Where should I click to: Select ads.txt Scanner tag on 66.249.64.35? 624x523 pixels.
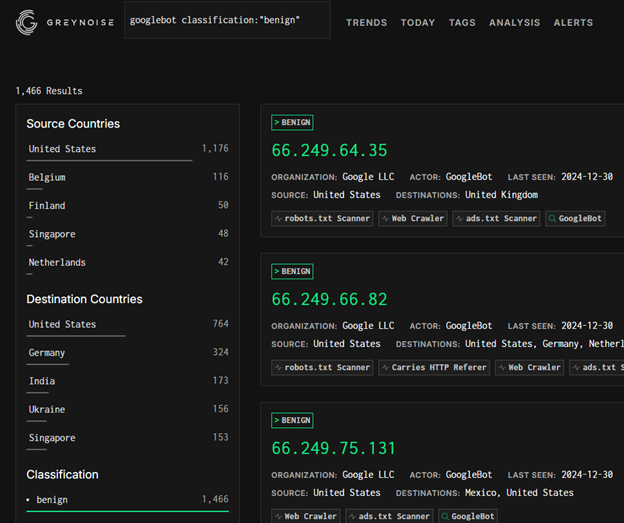[x=496, y=219]
